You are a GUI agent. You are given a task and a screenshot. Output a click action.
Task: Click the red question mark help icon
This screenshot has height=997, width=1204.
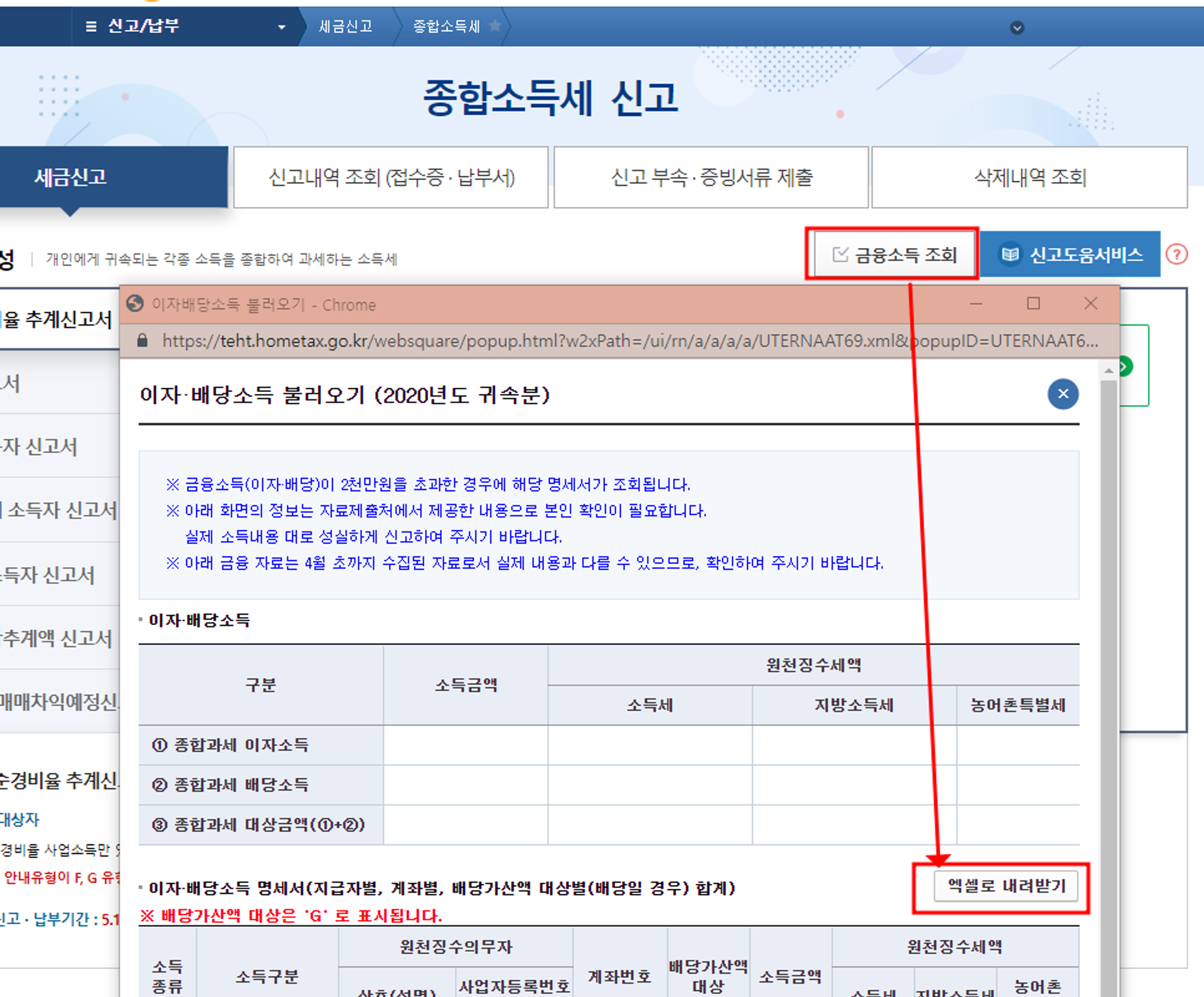[x=1176, y=255]
